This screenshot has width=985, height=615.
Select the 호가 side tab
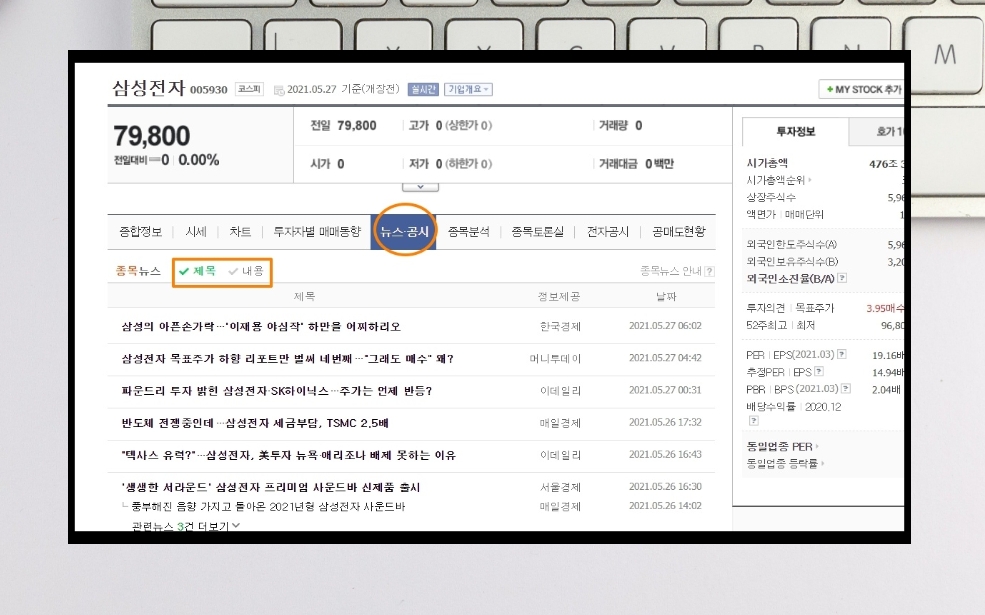pyautogui.click(x=877, y=131)
